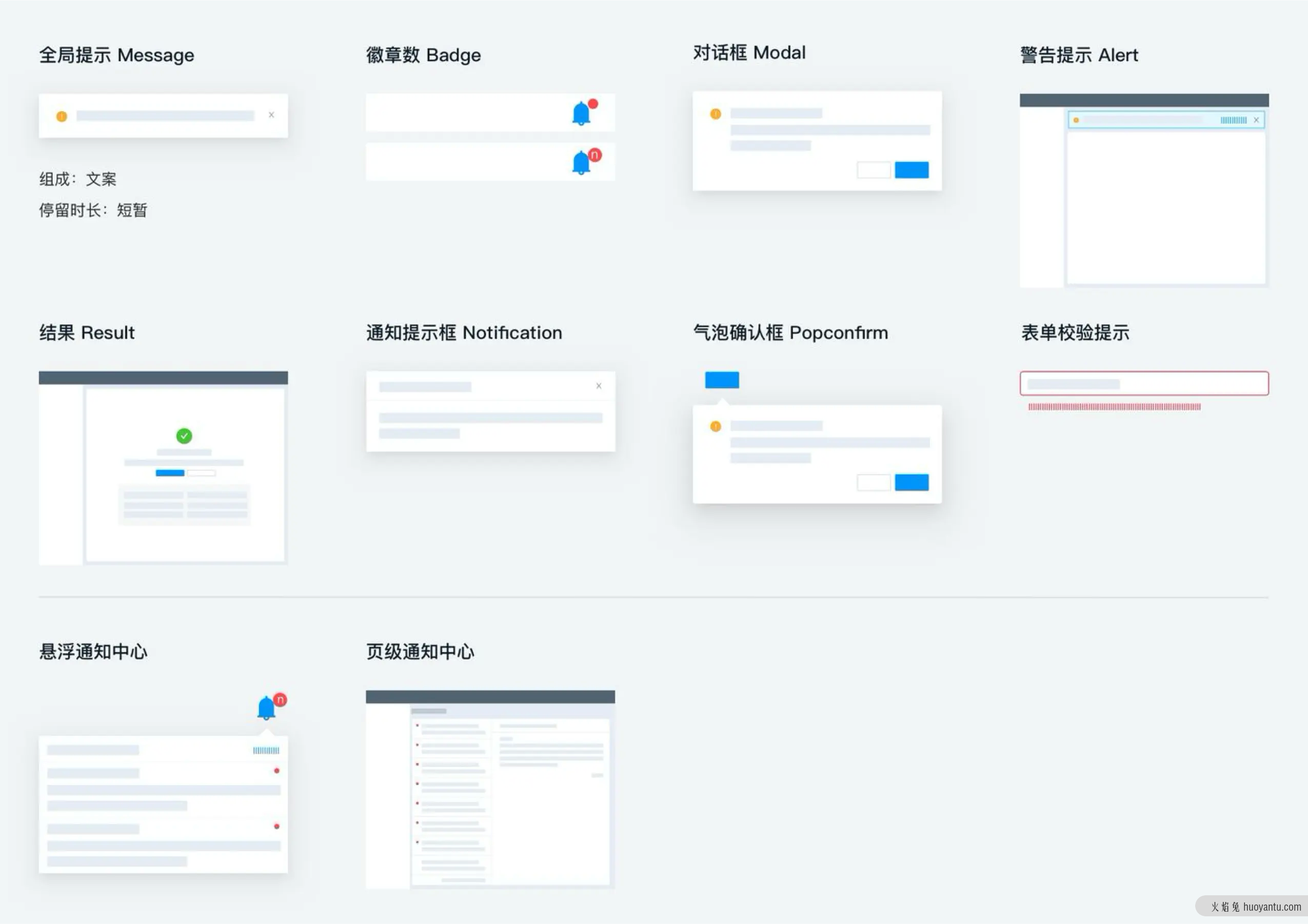Viewport: 1308px width, 924px height.
Task: Close the Notification box
Action: [x=599, y=386]
